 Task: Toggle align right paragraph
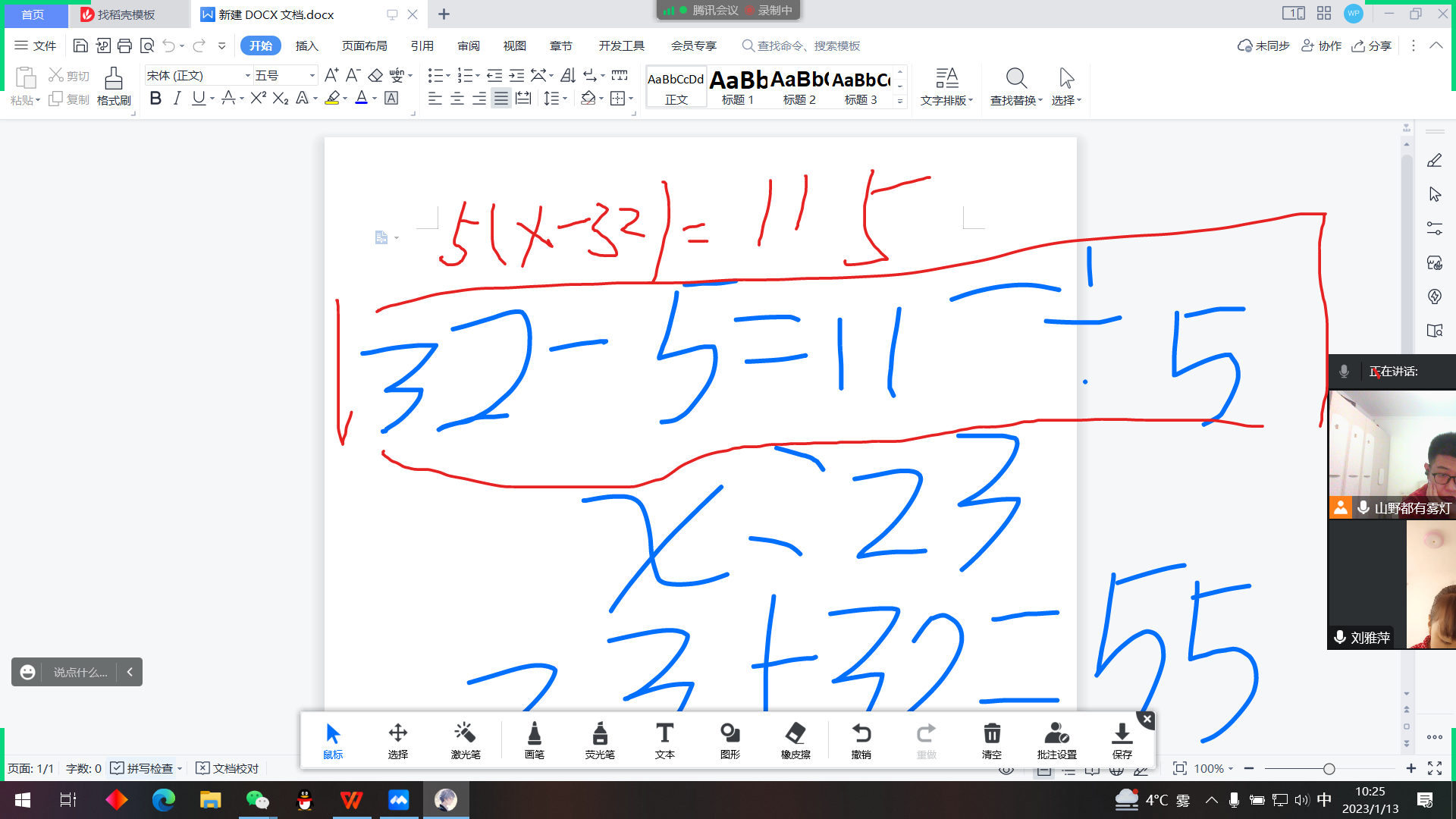pos(479,98)
